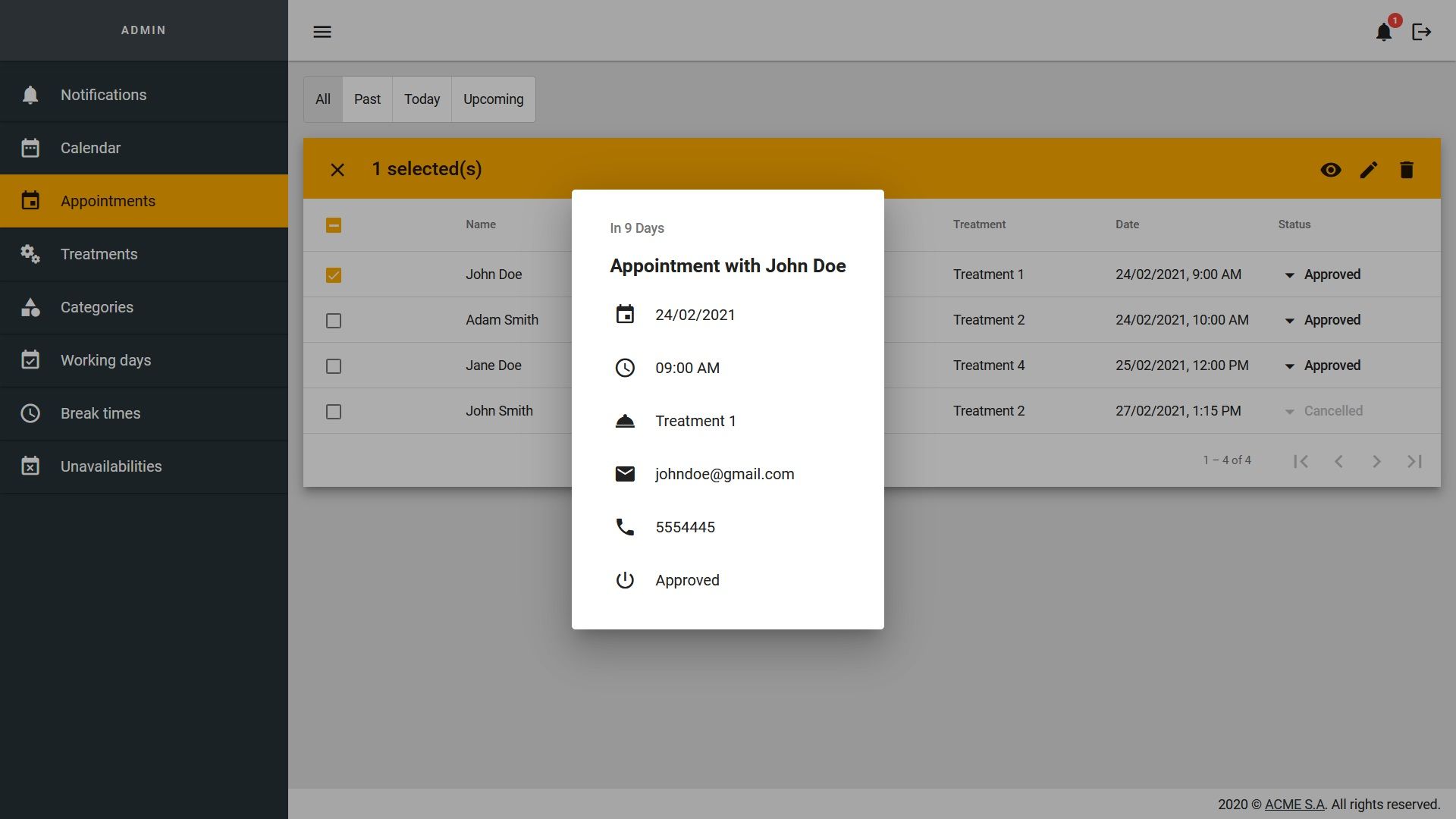Click John Doe name cell

pyautogui.click(x=494, y=275)
